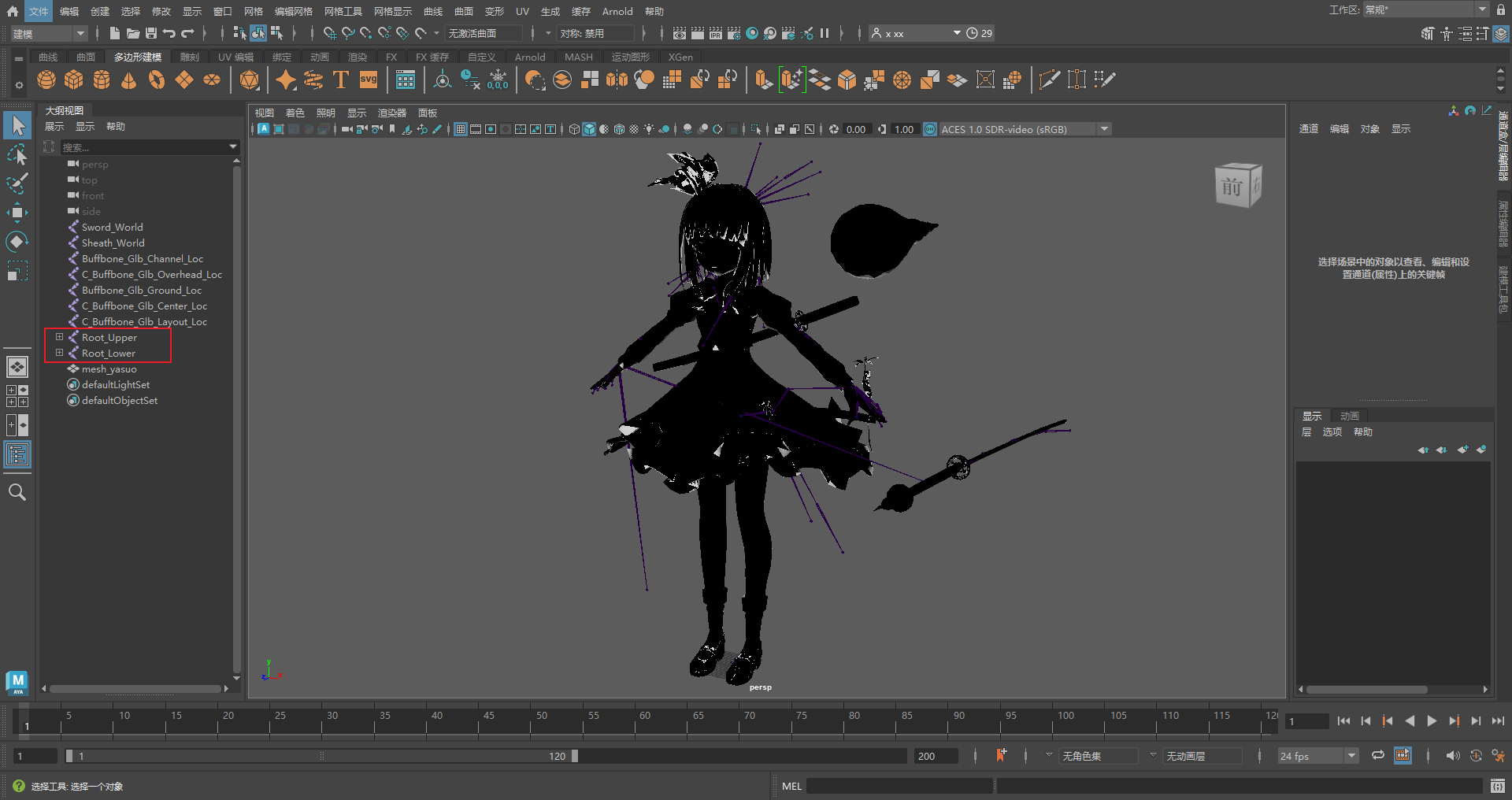Image resolution: width=1512 pixels, height=800 pixels.
Task: Click the center pivot shelf icon
Action: 443,80
